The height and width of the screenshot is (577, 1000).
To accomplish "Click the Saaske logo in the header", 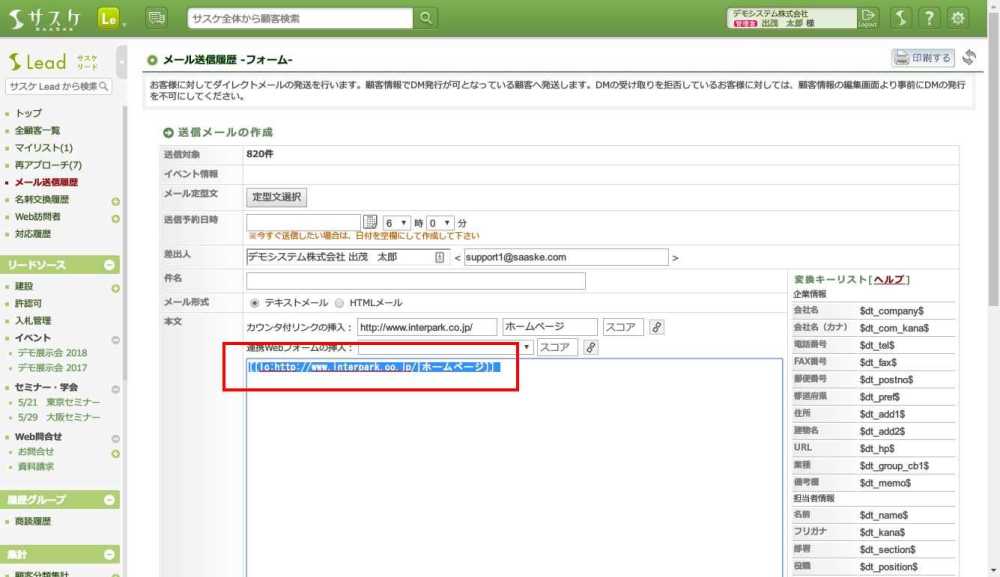I will click(x=45, y=18).
